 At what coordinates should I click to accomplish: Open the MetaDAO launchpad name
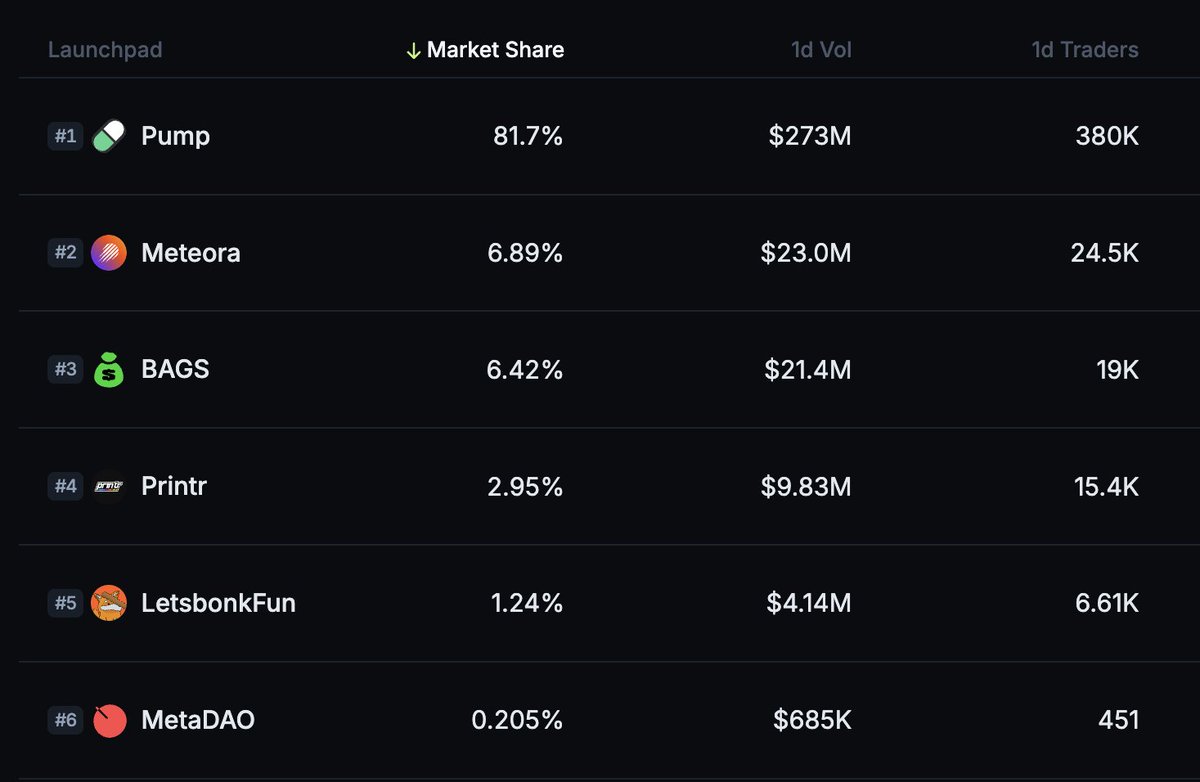(x=198, y=720)
